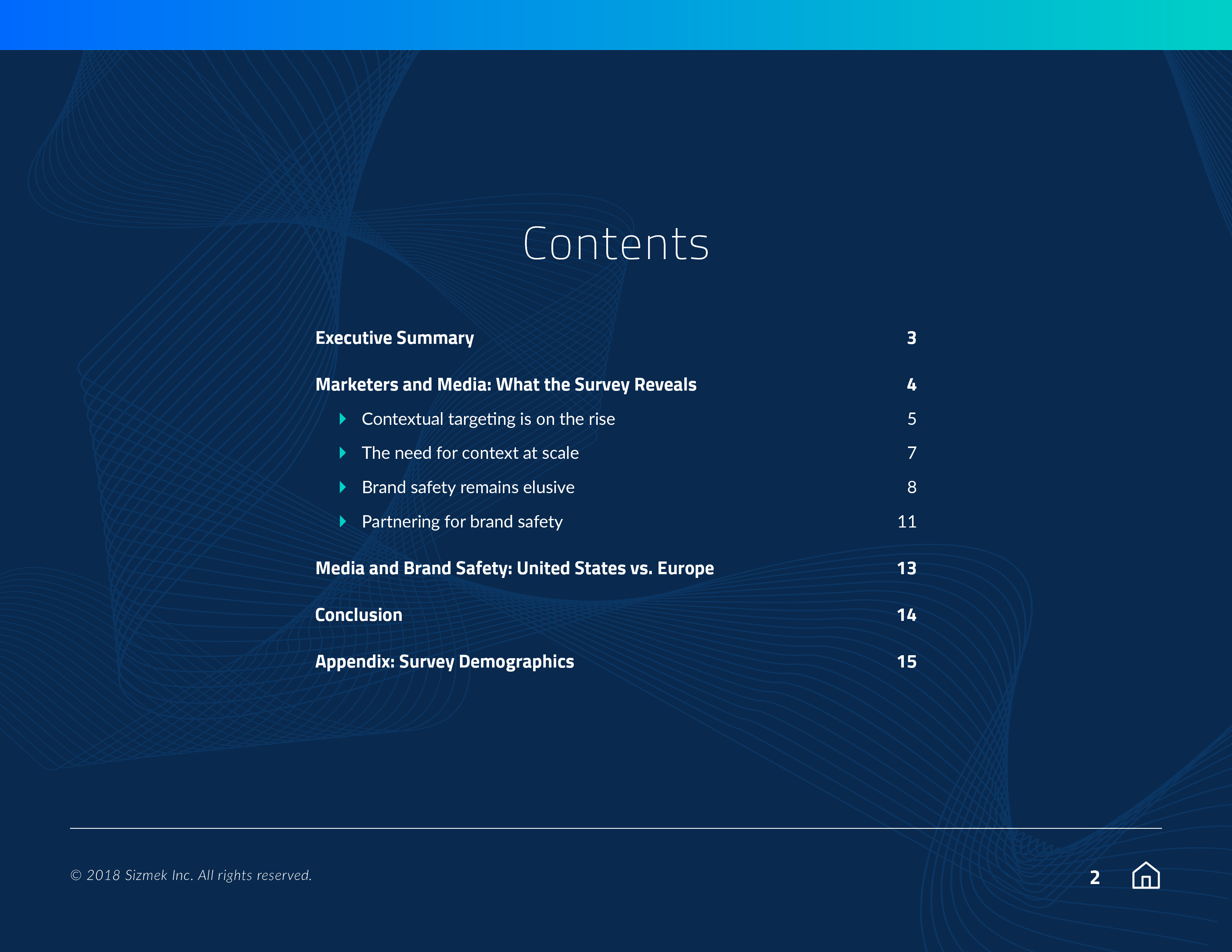The height and width of the screenshot is (952, 1232).
Task: Click arrow beside Contextual targeting entry
Action: pyautogui.click(x=342, y=419)
